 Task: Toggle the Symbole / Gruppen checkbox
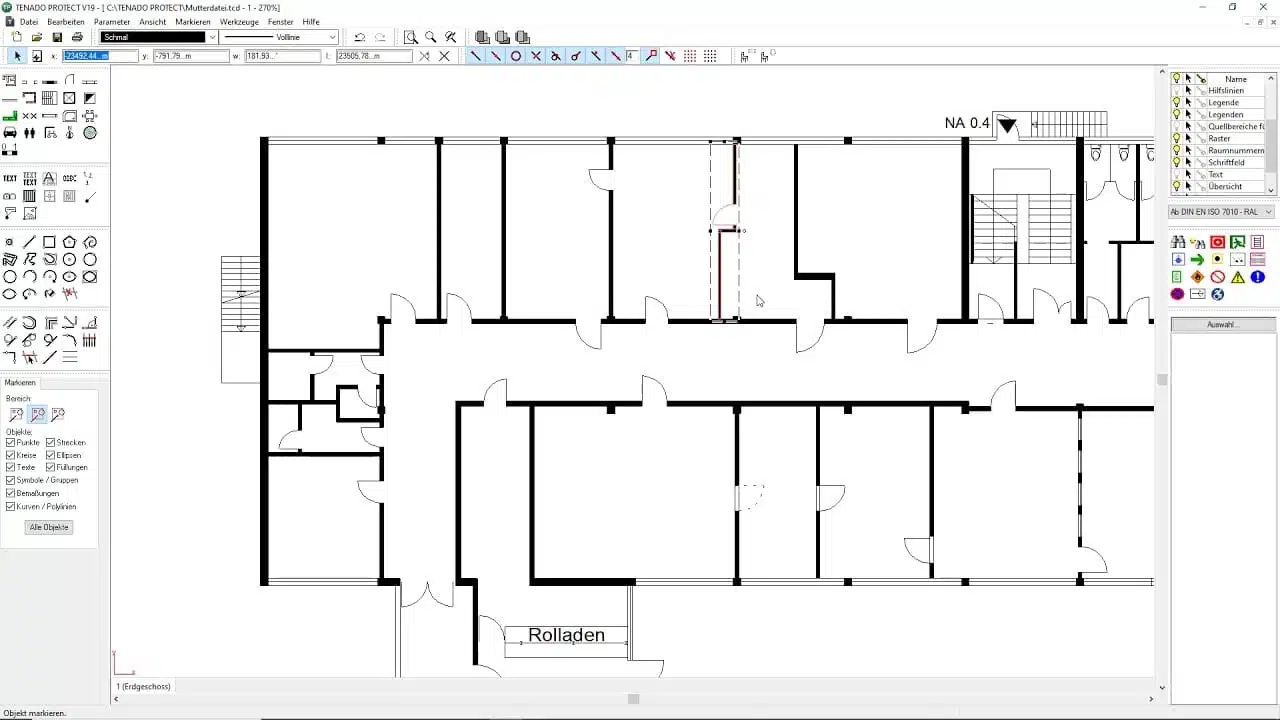pyautogui.click(x=11, y=480)
